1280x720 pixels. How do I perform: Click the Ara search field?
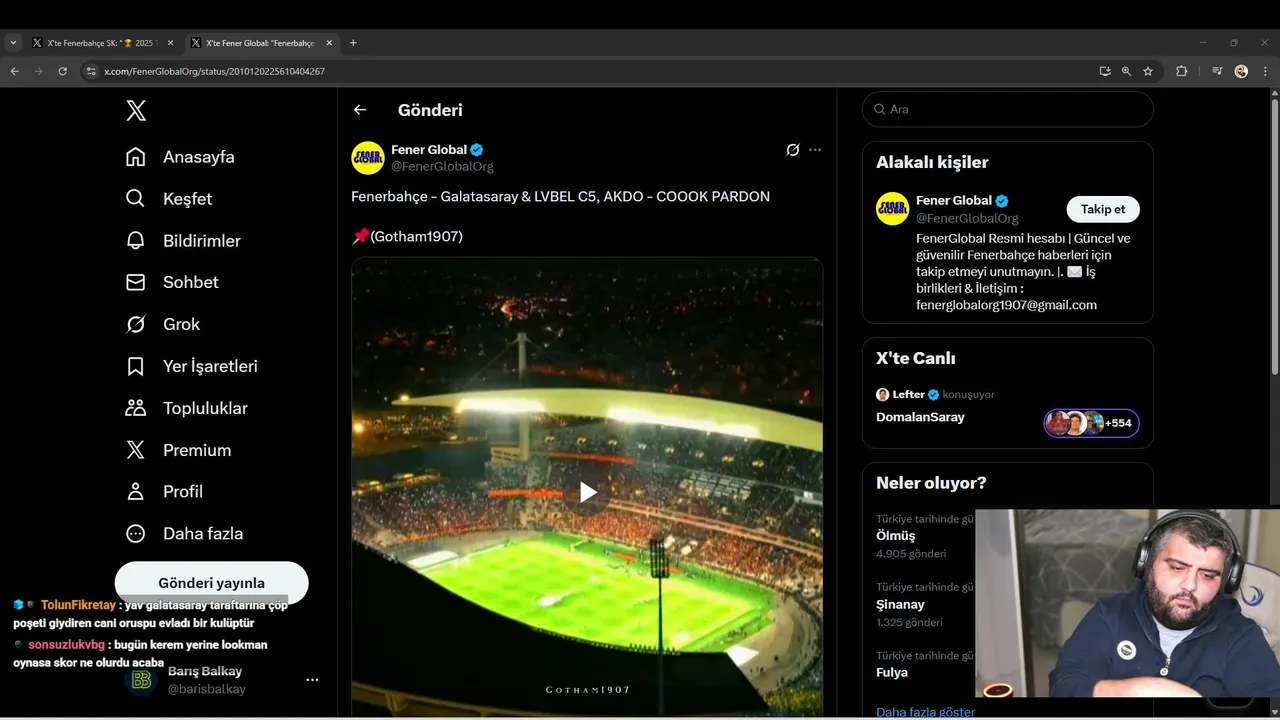pyautogui.click(x=1008, y=109)
